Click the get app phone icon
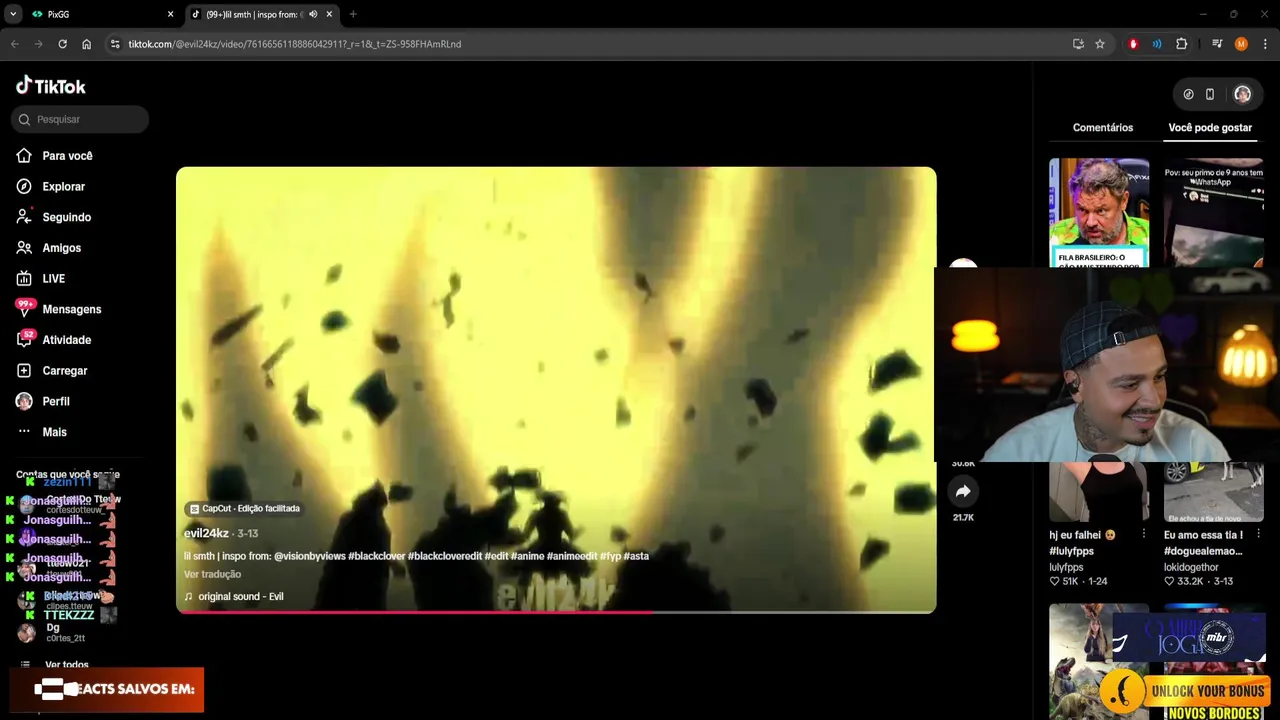The width and height of the screenshot is (1280, 720). coord(1210,94)
